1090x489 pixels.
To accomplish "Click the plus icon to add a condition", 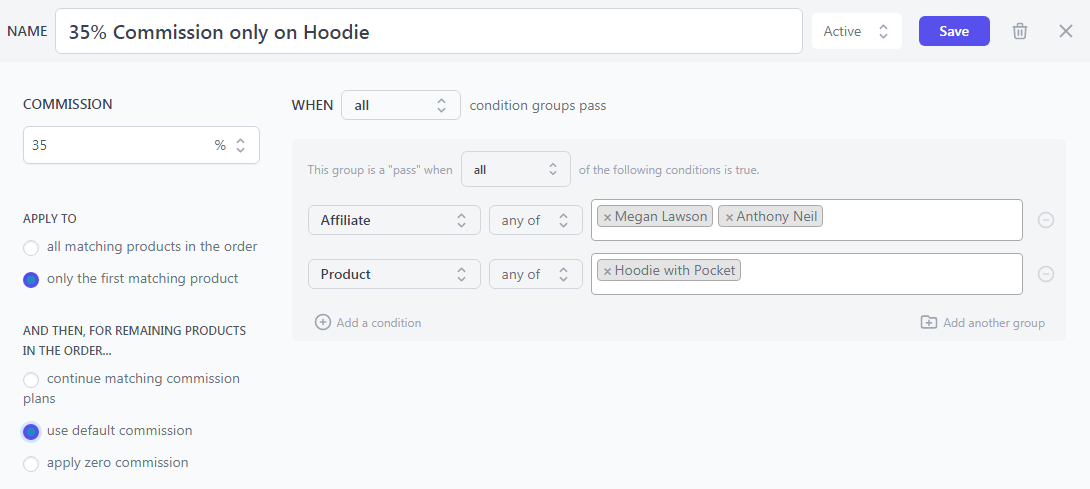I will click(323, 322).
